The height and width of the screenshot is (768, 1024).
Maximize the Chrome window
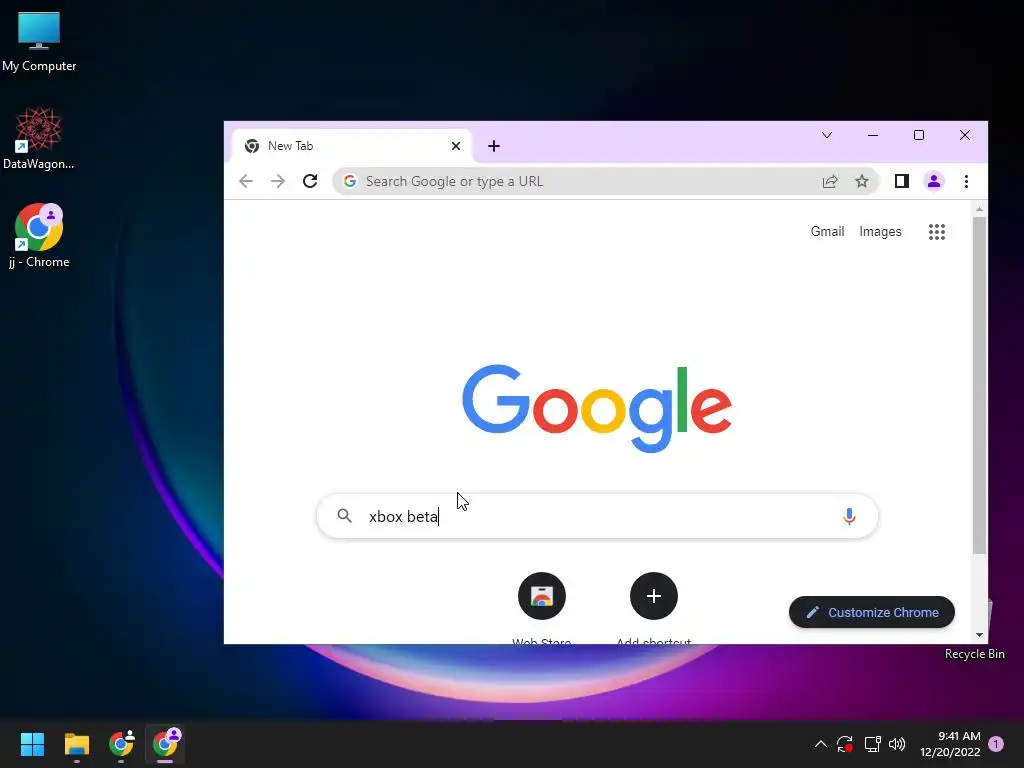coord(919,135)
